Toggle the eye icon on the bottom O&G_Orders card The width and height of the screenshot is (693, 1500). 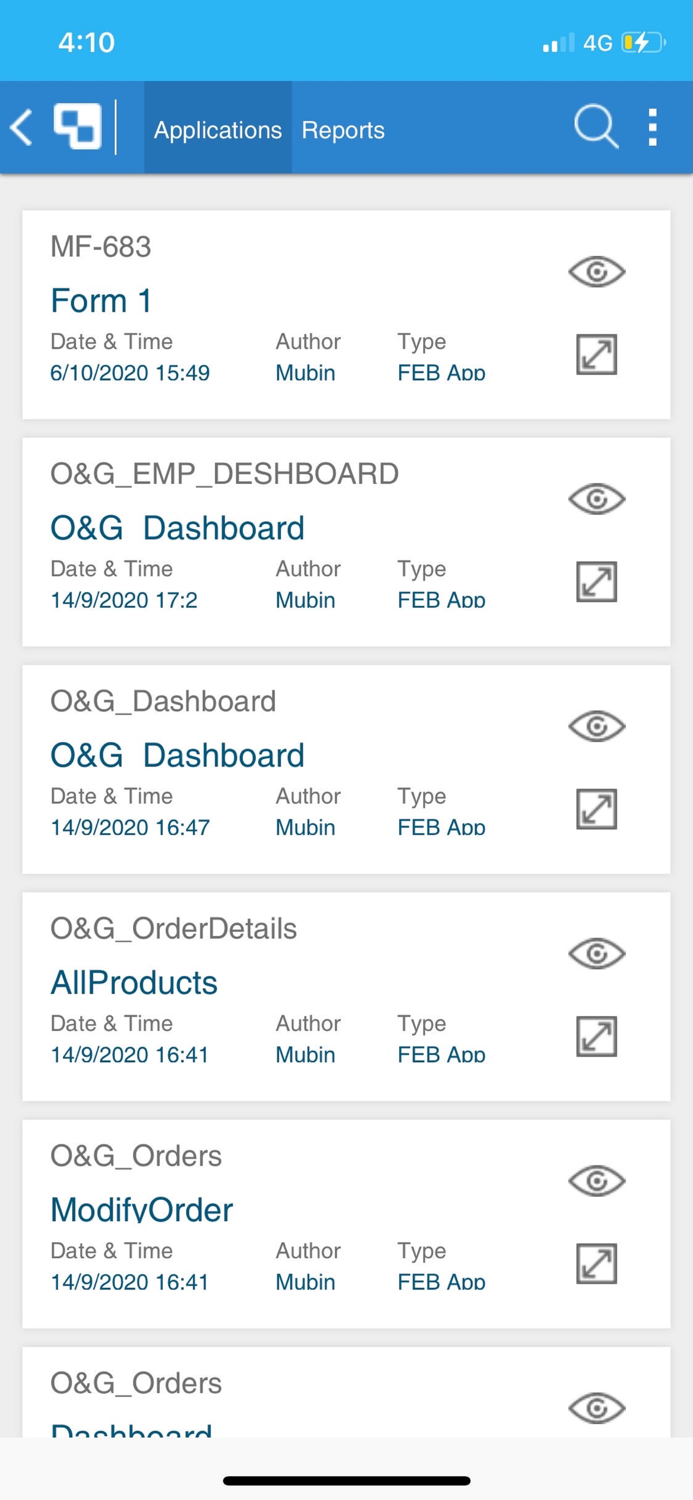coord(596,1409)
